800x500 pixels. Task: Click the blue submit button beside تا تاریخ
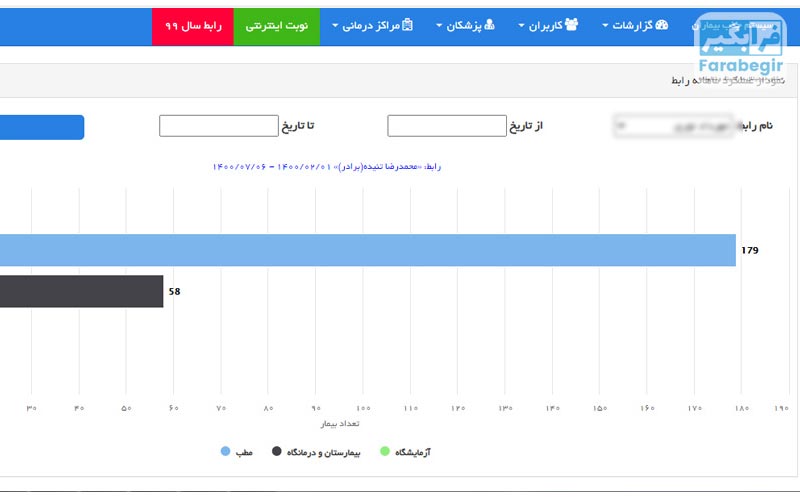[42, 127]
